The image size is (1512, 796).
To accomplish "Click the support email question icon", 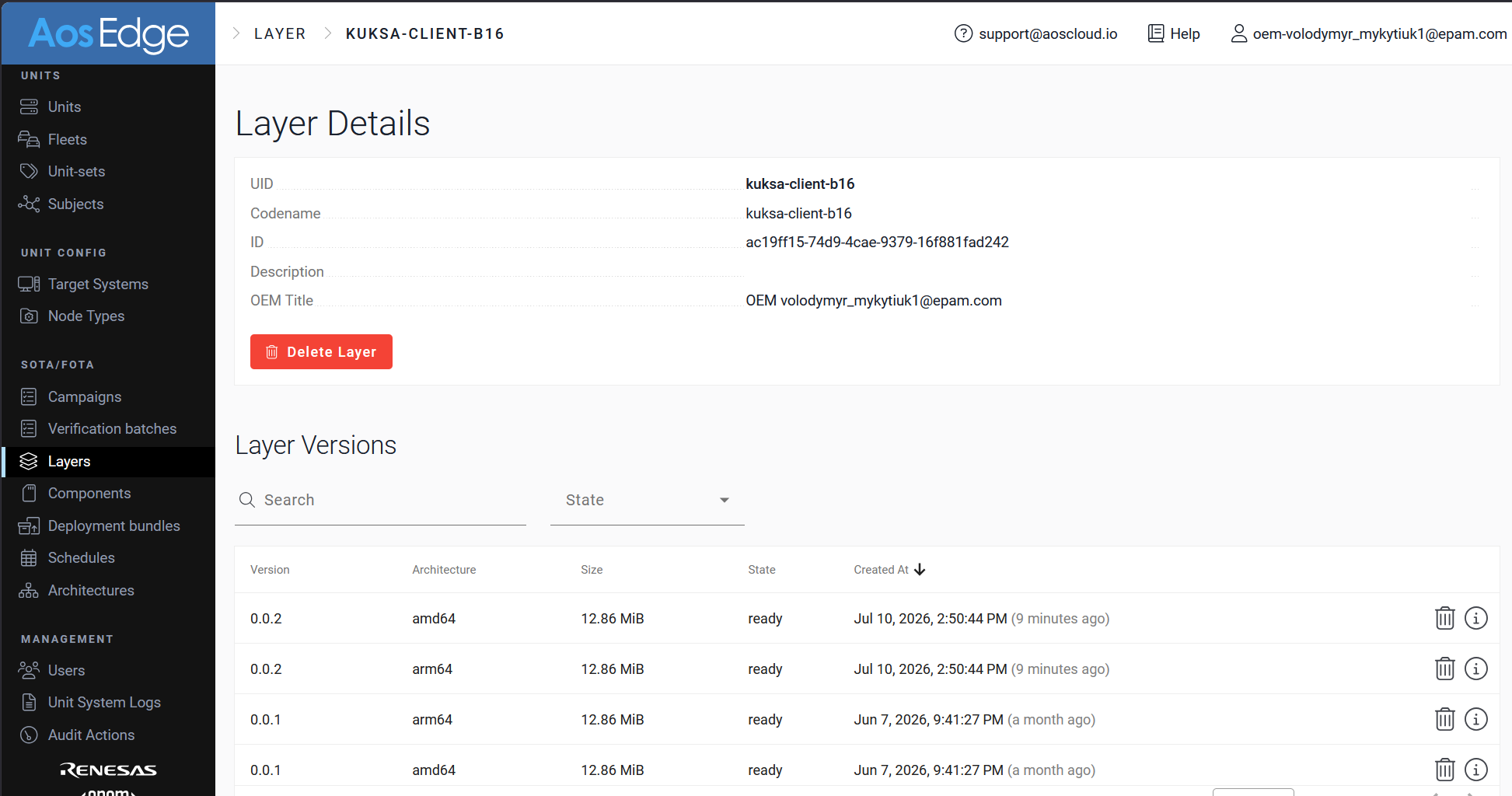I will pos(963,33).
